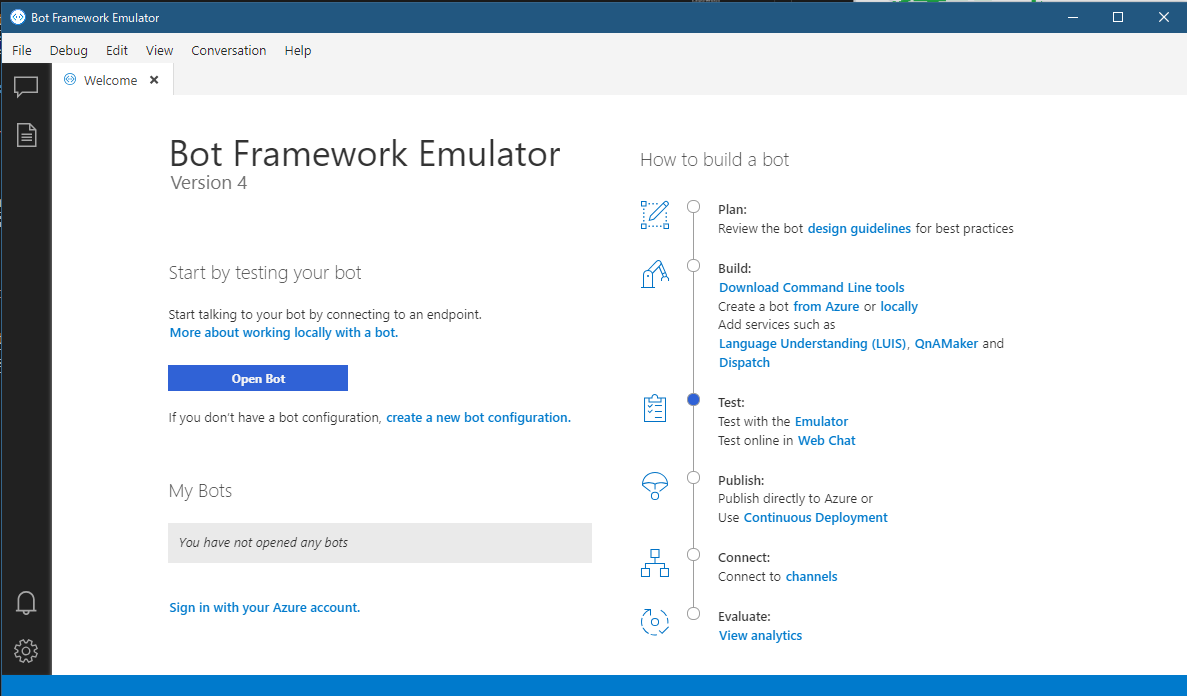The height and width of the screenshot is (696, 1187).
Task: Open the View analytics link
Action: pyautogui.click(x=760, y=636)
